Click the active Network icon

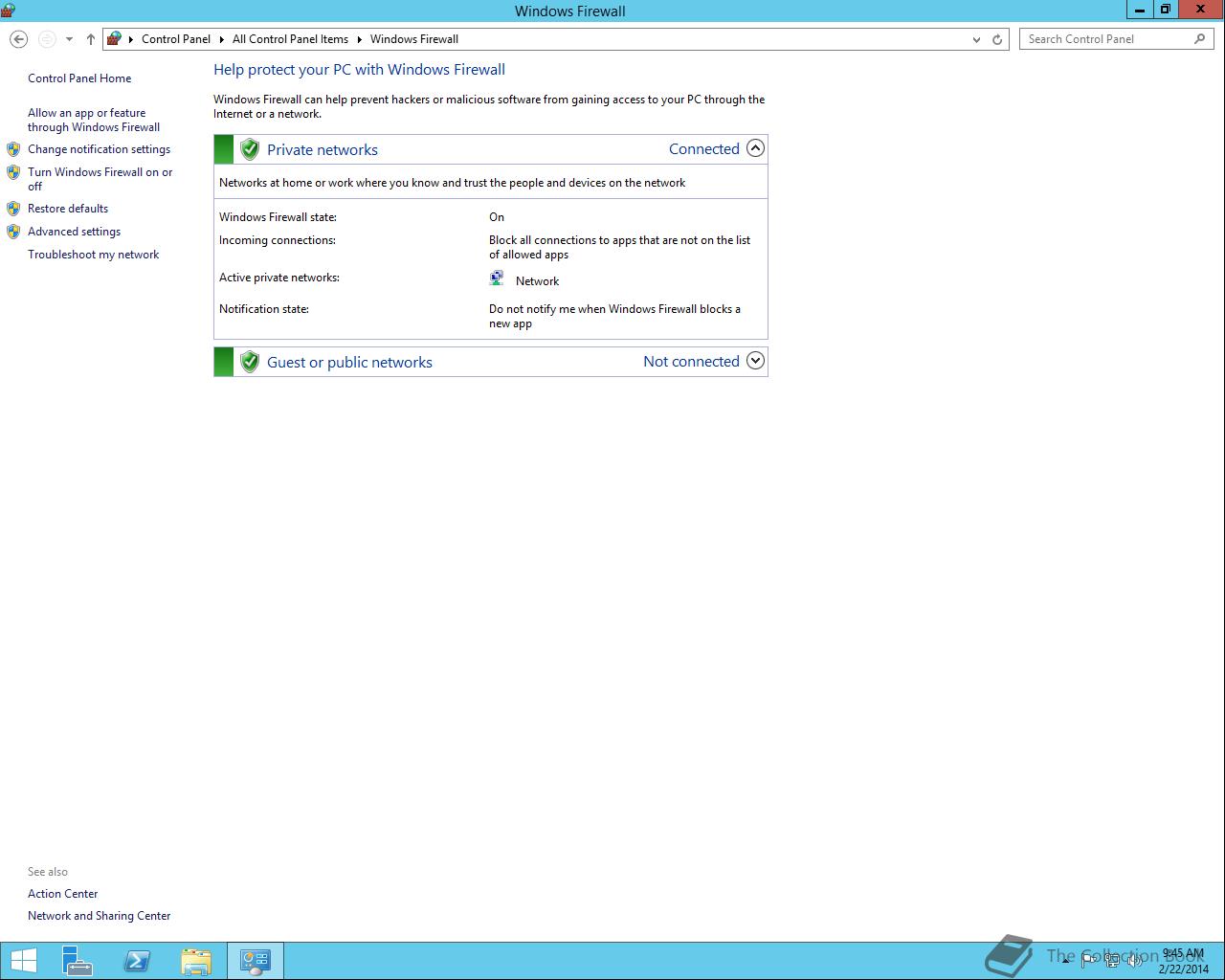(x=497, y=278)
